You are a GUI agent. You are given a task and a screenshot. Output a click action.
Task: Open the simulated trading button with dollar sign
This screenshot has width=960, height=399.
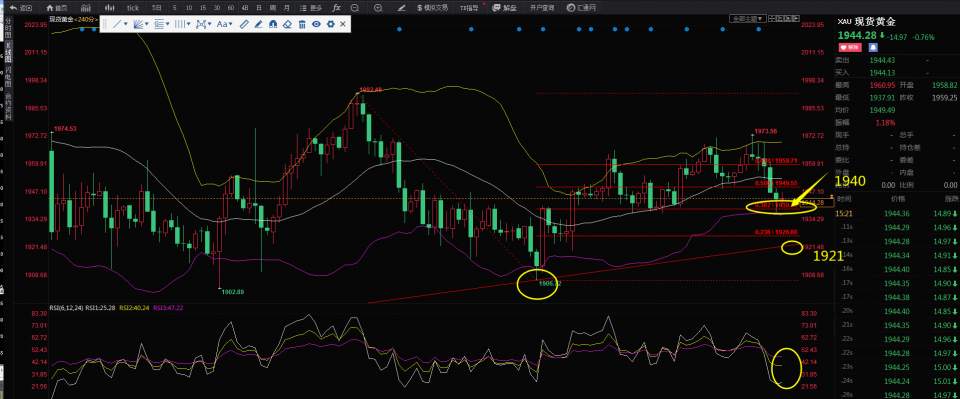click(432, 8)
